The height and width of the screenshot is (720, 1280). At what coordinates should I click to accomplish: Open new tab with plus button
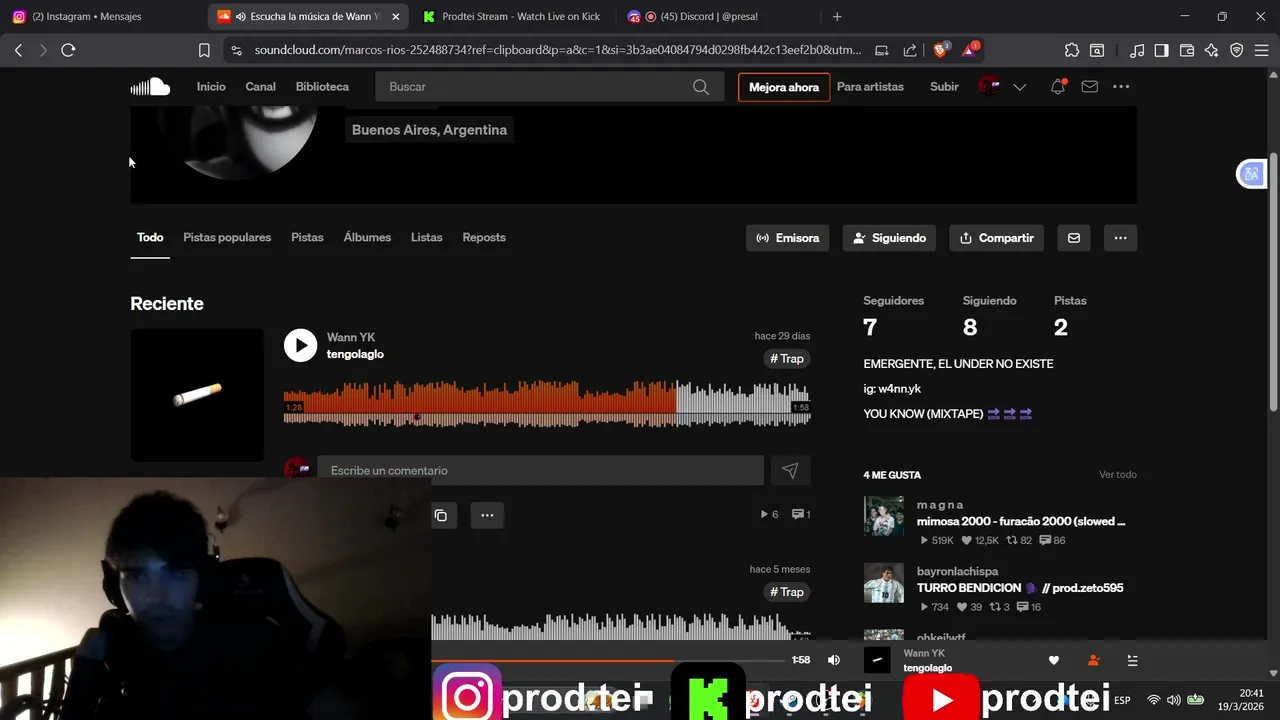[837, 16]
